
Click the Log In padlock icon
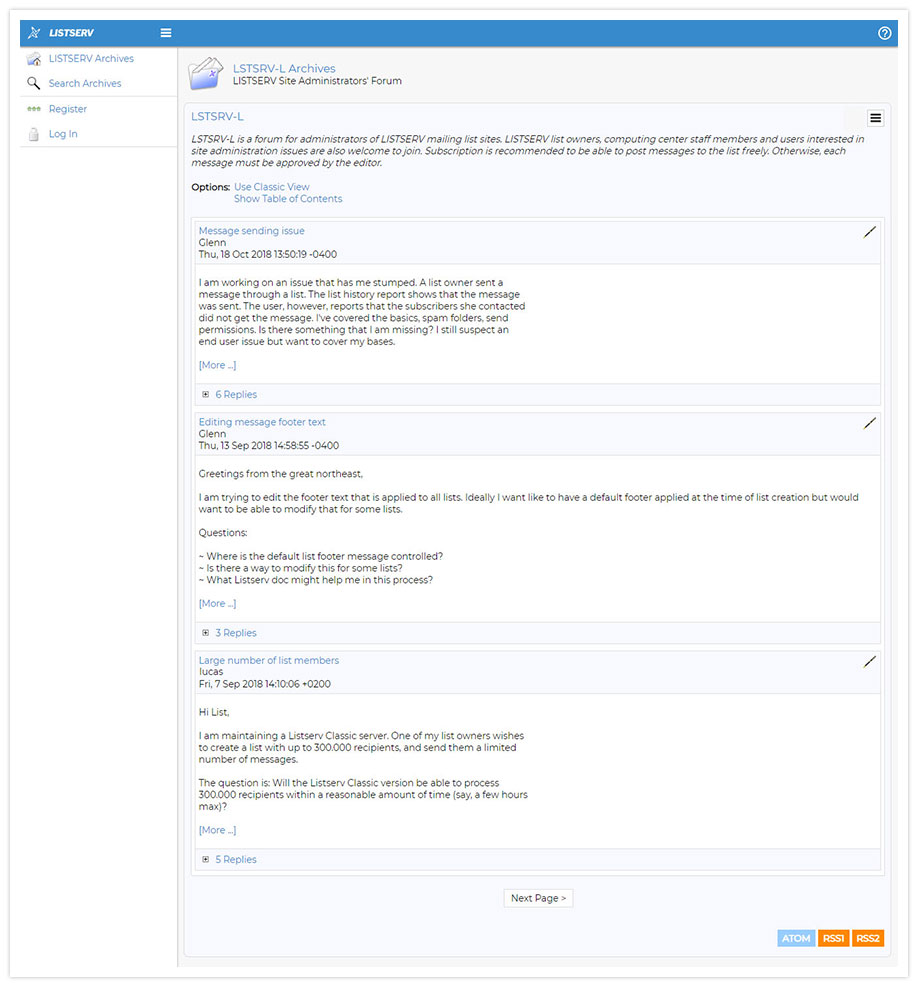34,134
